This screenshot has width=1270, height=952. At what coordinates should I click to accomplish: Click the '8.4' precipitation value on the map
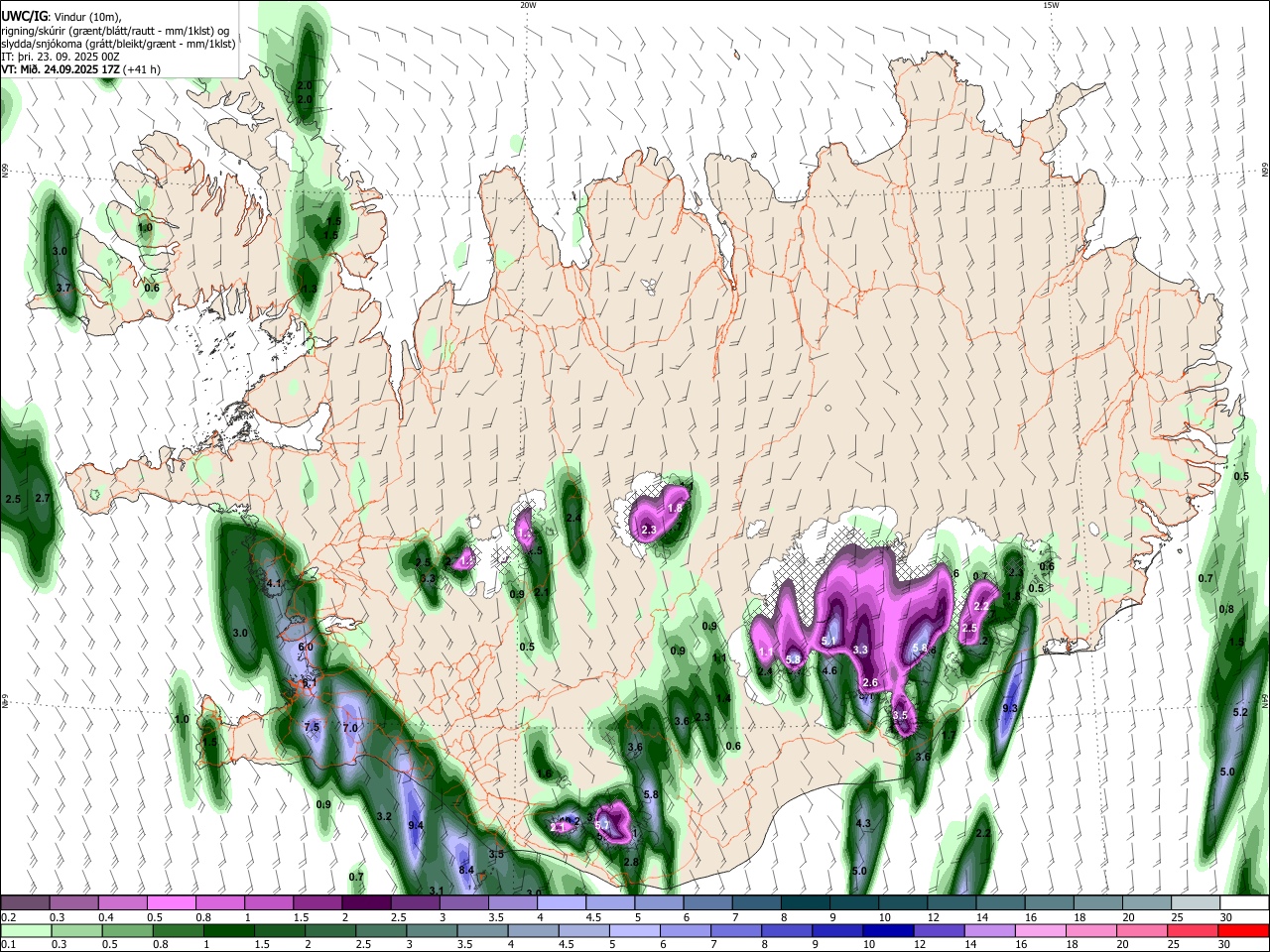pyautogui.click(x=466, y=870)
